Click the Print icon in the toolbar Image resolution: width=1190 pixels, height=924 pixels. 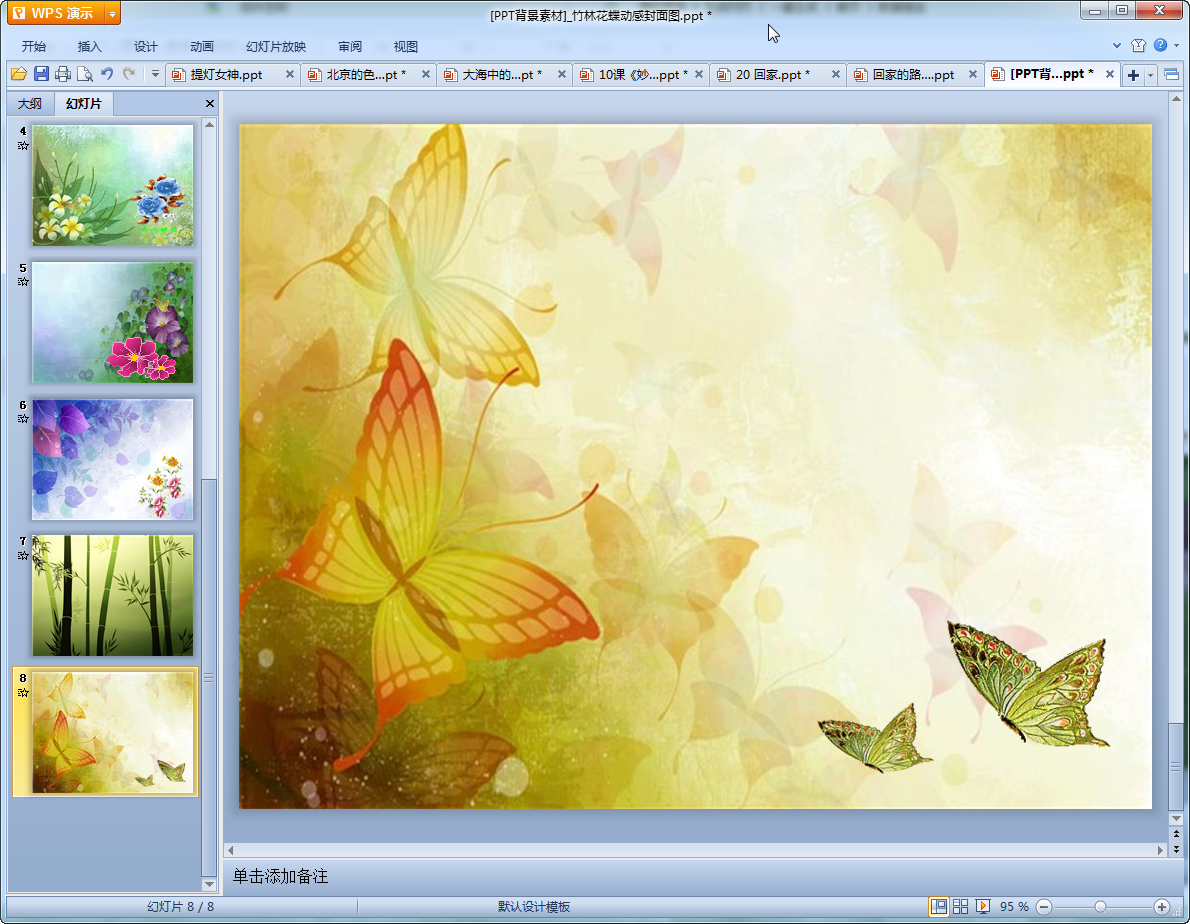63,74
